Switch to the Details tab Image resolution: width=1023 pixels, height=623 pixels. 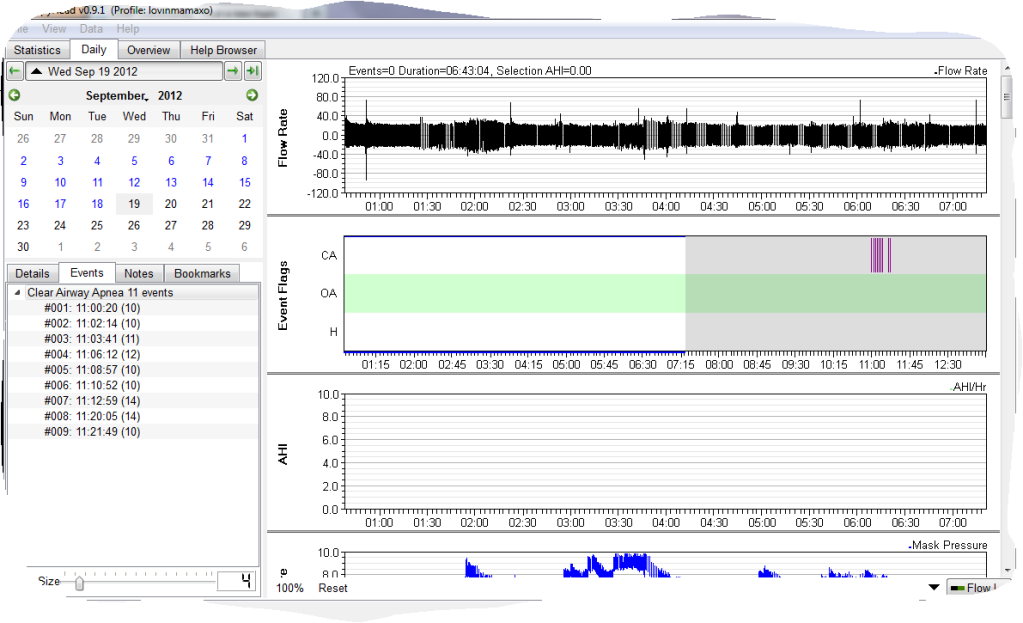(x=33, y=273)
